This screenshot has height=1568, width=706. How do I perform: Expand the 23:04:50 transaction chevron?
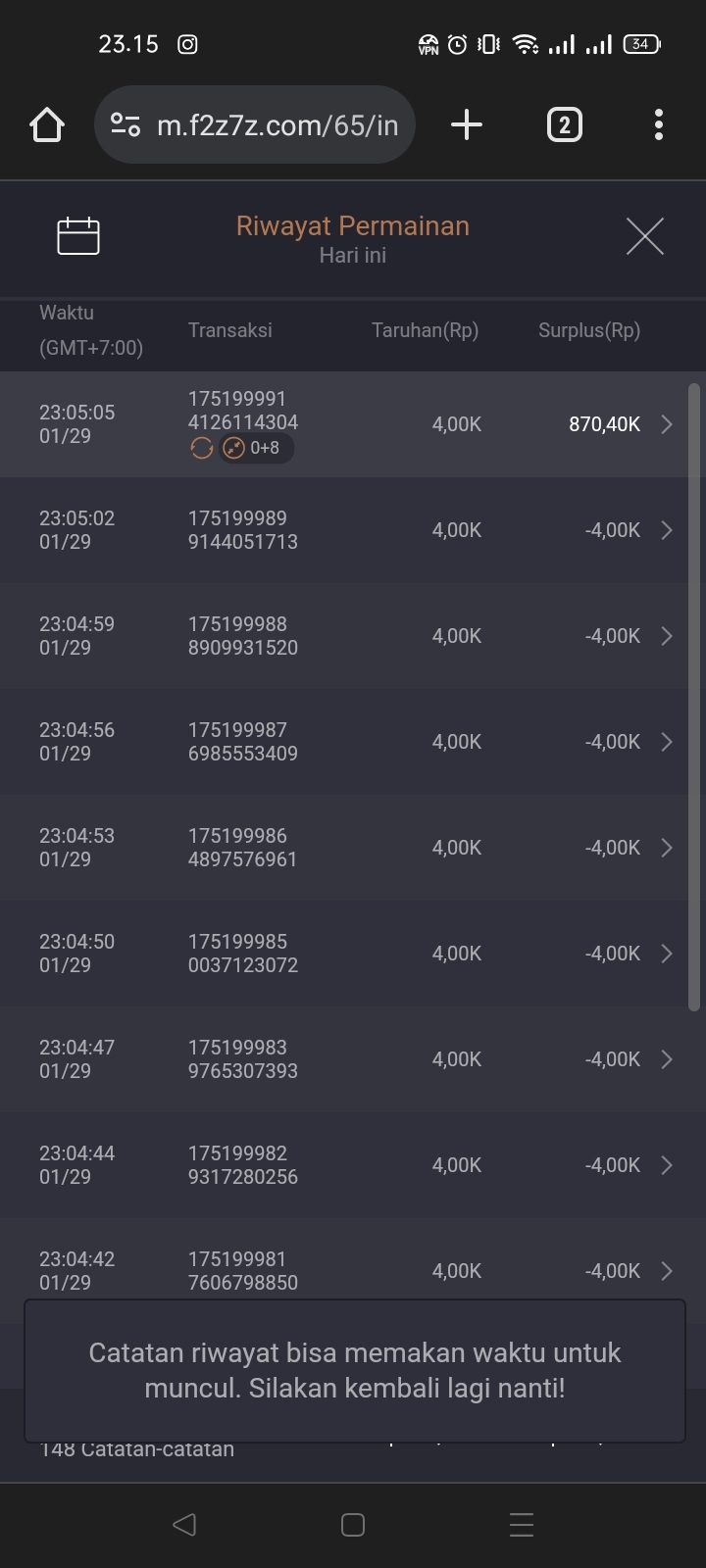point(667,954)
